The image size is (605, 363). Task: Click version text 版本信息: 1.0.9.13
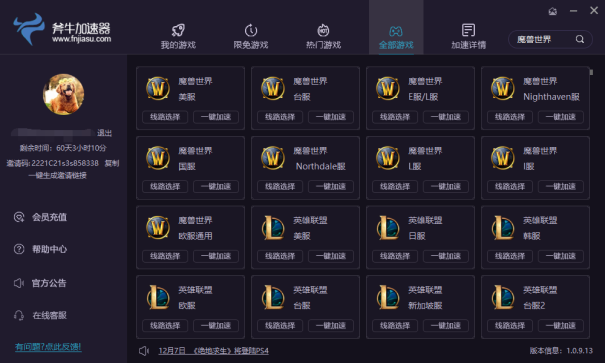point(561,351)
